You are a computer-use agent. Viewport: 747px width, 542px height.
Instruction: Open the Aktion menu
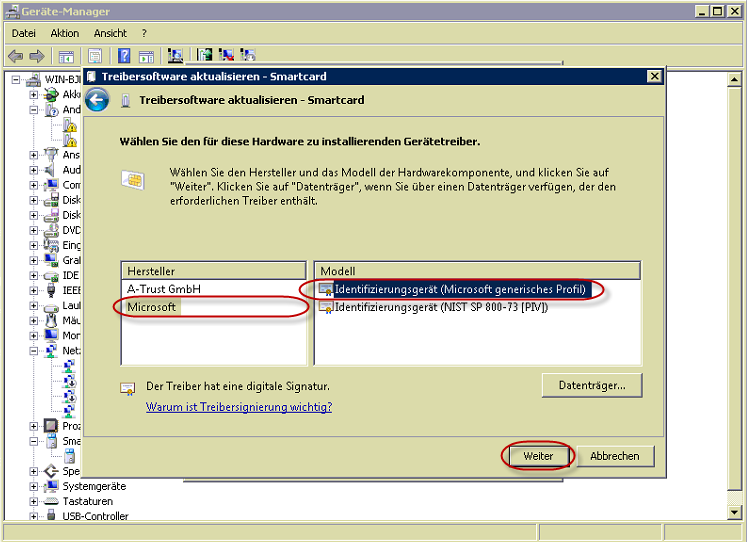(64, 33)
